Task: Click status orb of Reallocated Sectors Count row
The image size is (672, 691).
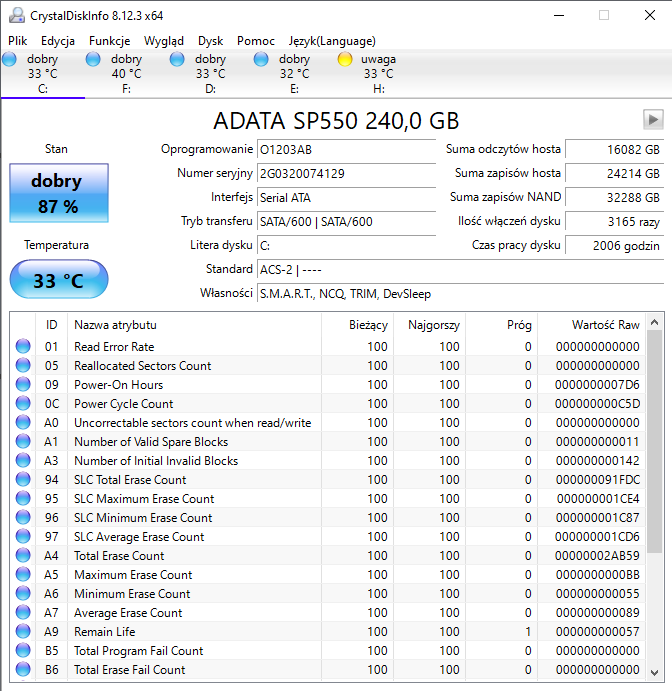Action: pyautogui.click(x=23, y=365)
